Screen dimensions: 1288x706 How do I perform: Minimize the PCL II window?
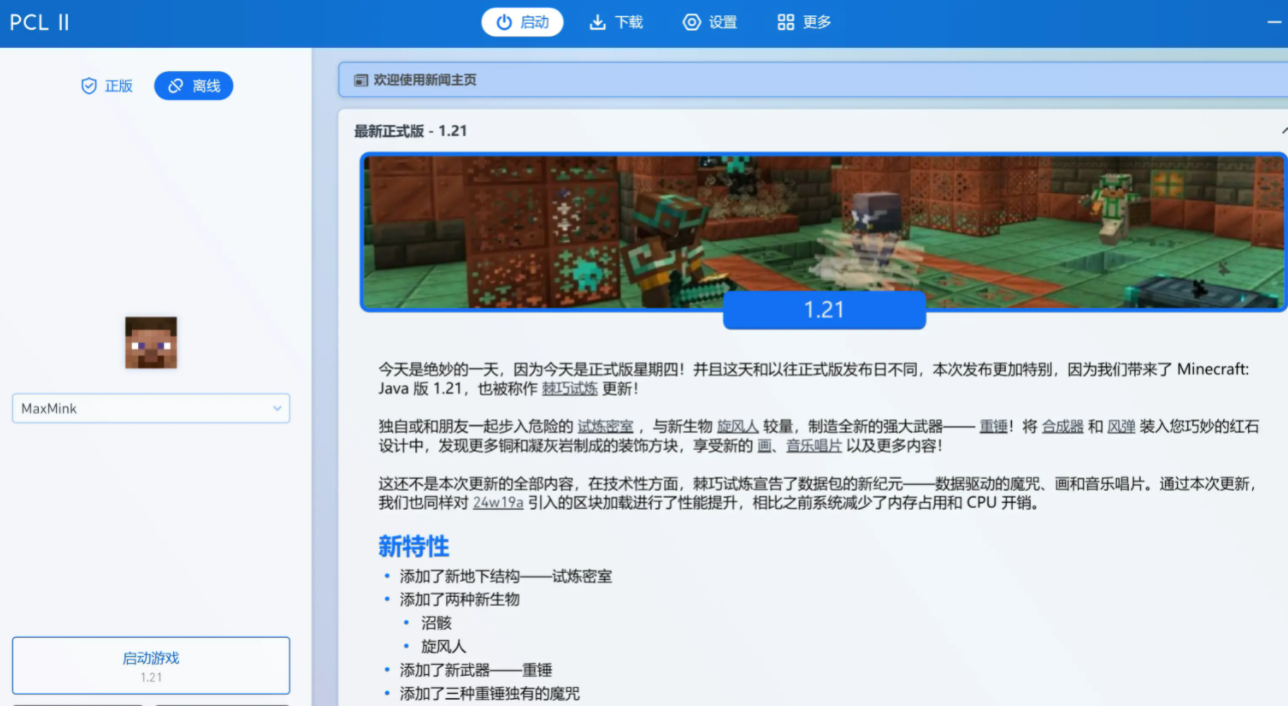pyautogui.click(x=1274, y=22)
